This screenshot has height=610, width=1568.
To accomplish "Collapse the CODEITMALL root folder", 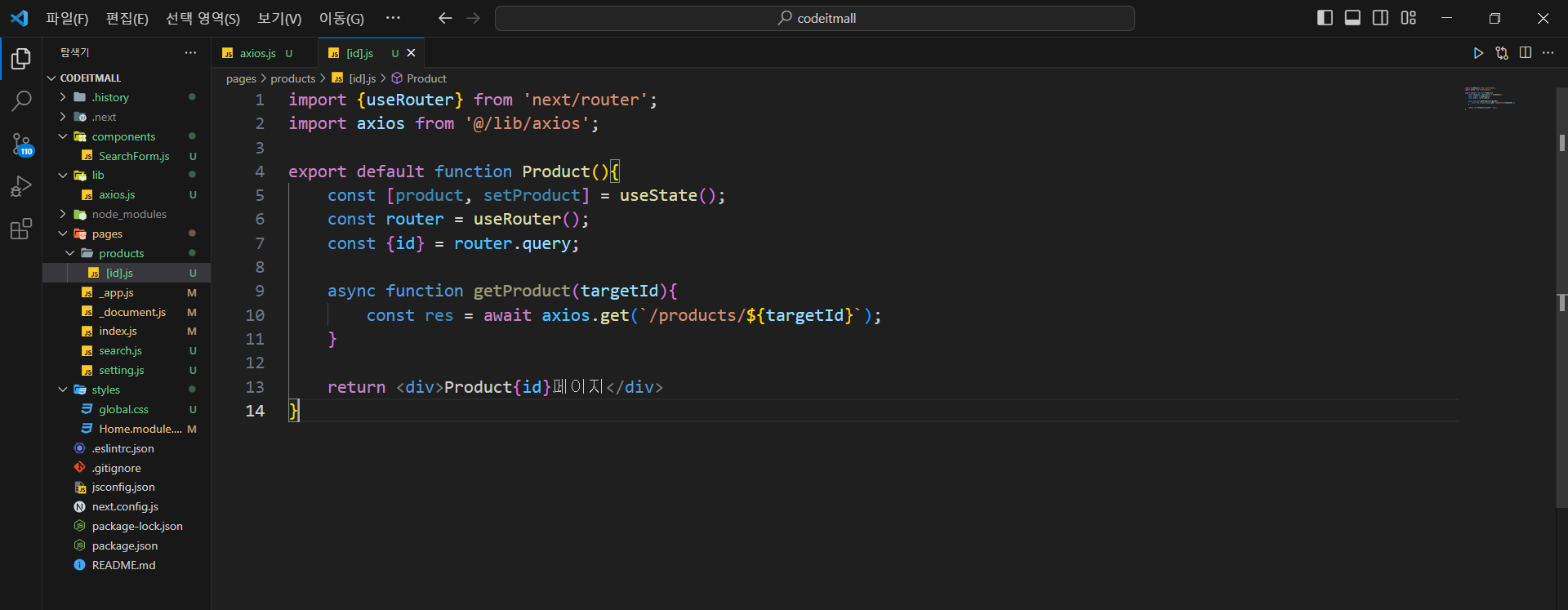I will (127, 78).
